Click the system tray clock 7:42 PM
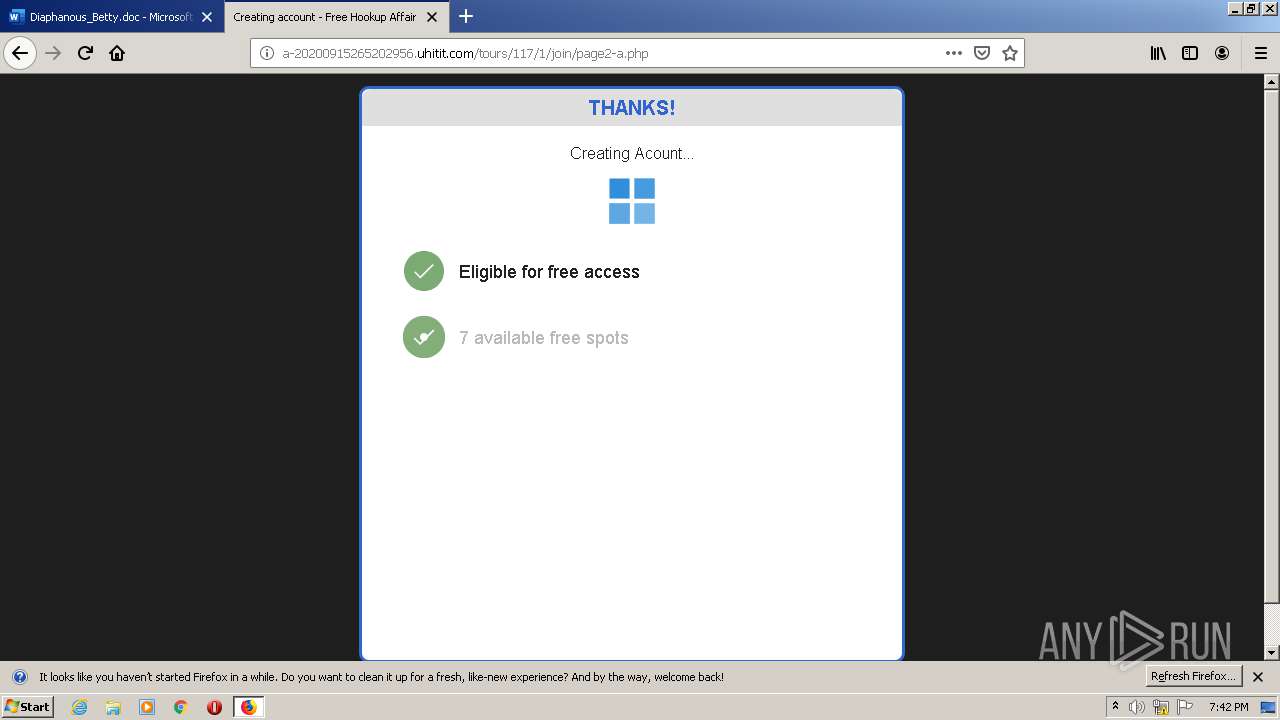 click(1229, 707)
